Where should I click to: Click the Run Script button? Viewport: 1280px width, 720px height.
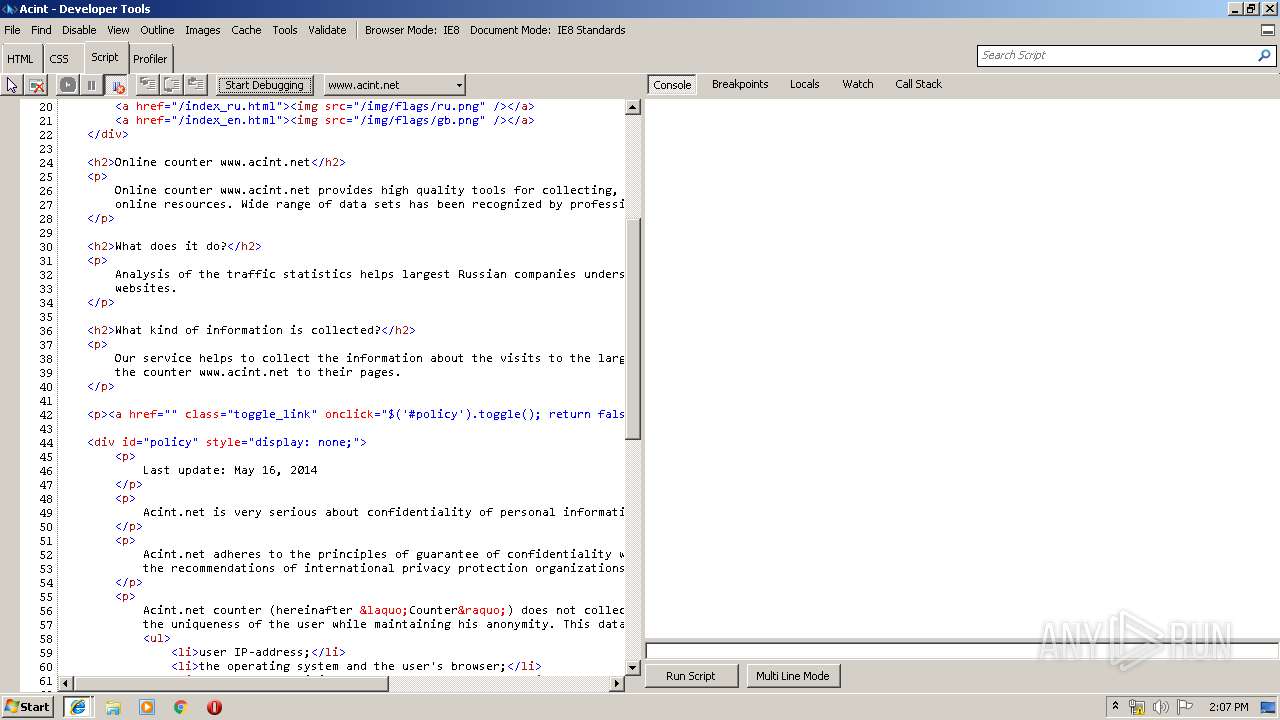(x=691, y=676)
